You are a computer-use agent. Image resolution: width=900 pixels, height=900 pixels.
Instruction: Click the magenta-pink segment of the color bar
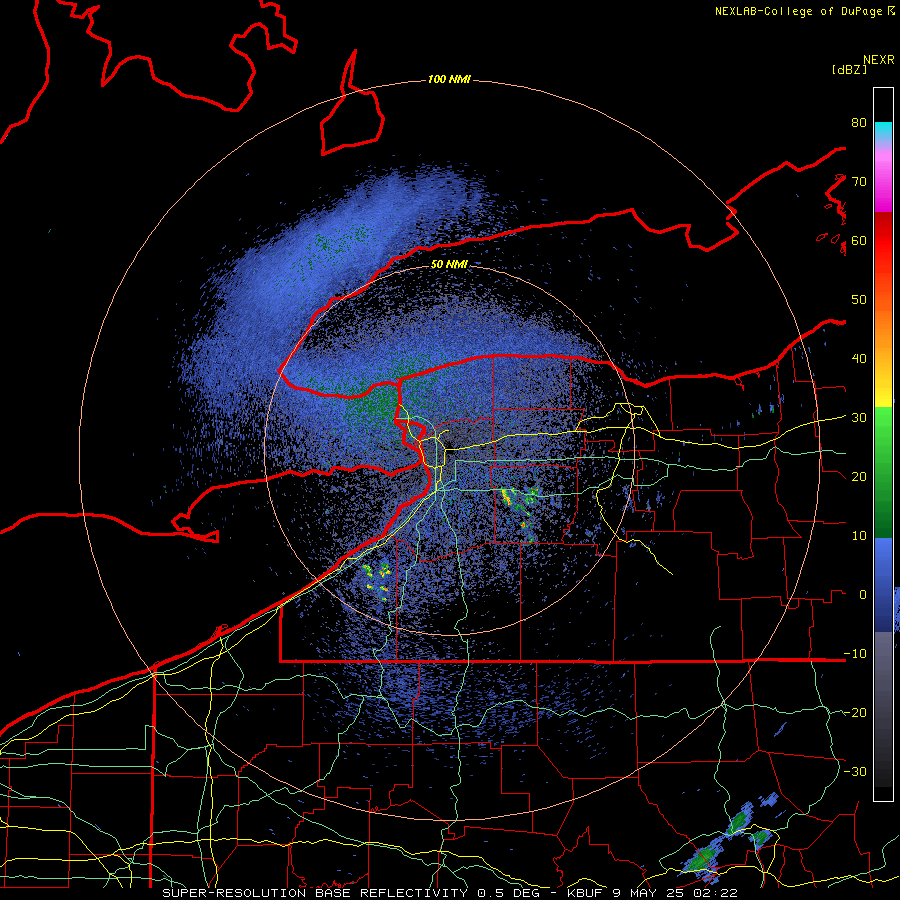[883, 177]
